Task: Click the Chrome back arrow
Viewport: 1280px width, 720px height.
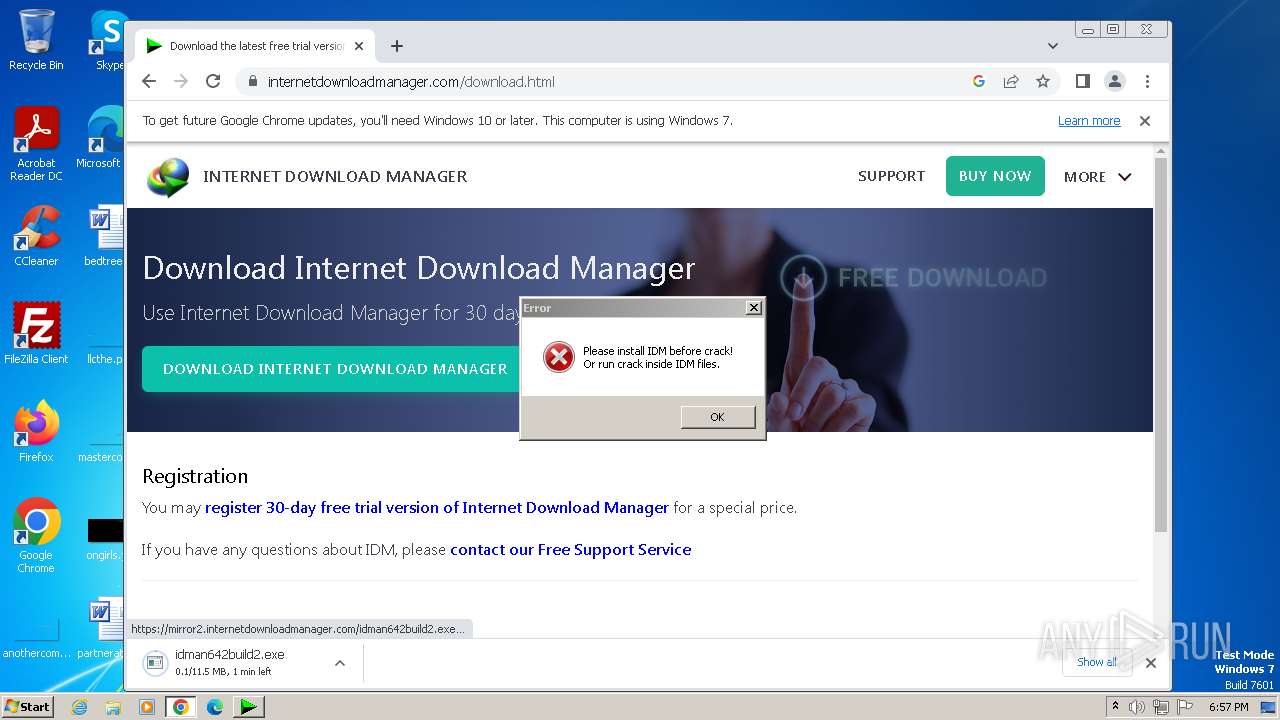Action: click(x=149, y=81)
